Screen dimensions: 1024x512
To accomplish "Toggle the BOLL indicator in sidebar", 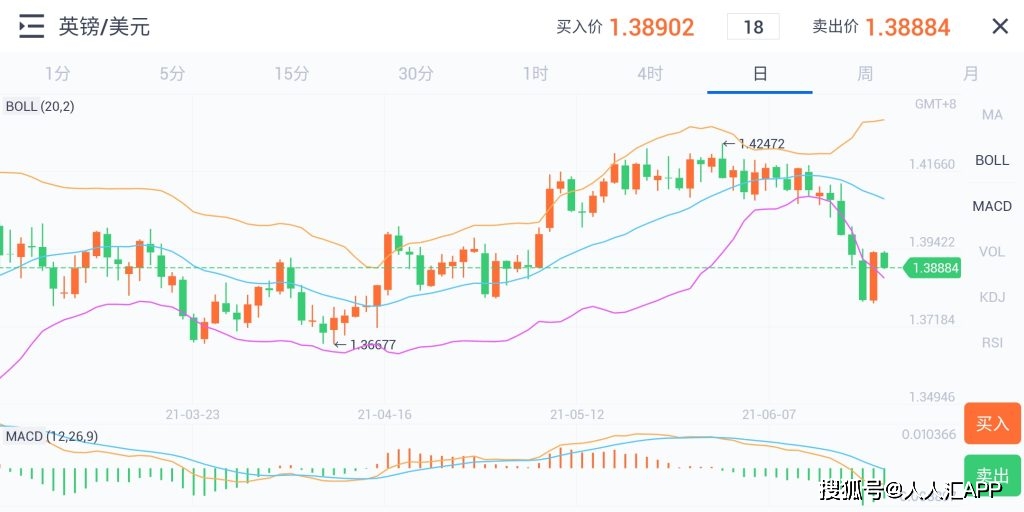I will pos(992,160).
